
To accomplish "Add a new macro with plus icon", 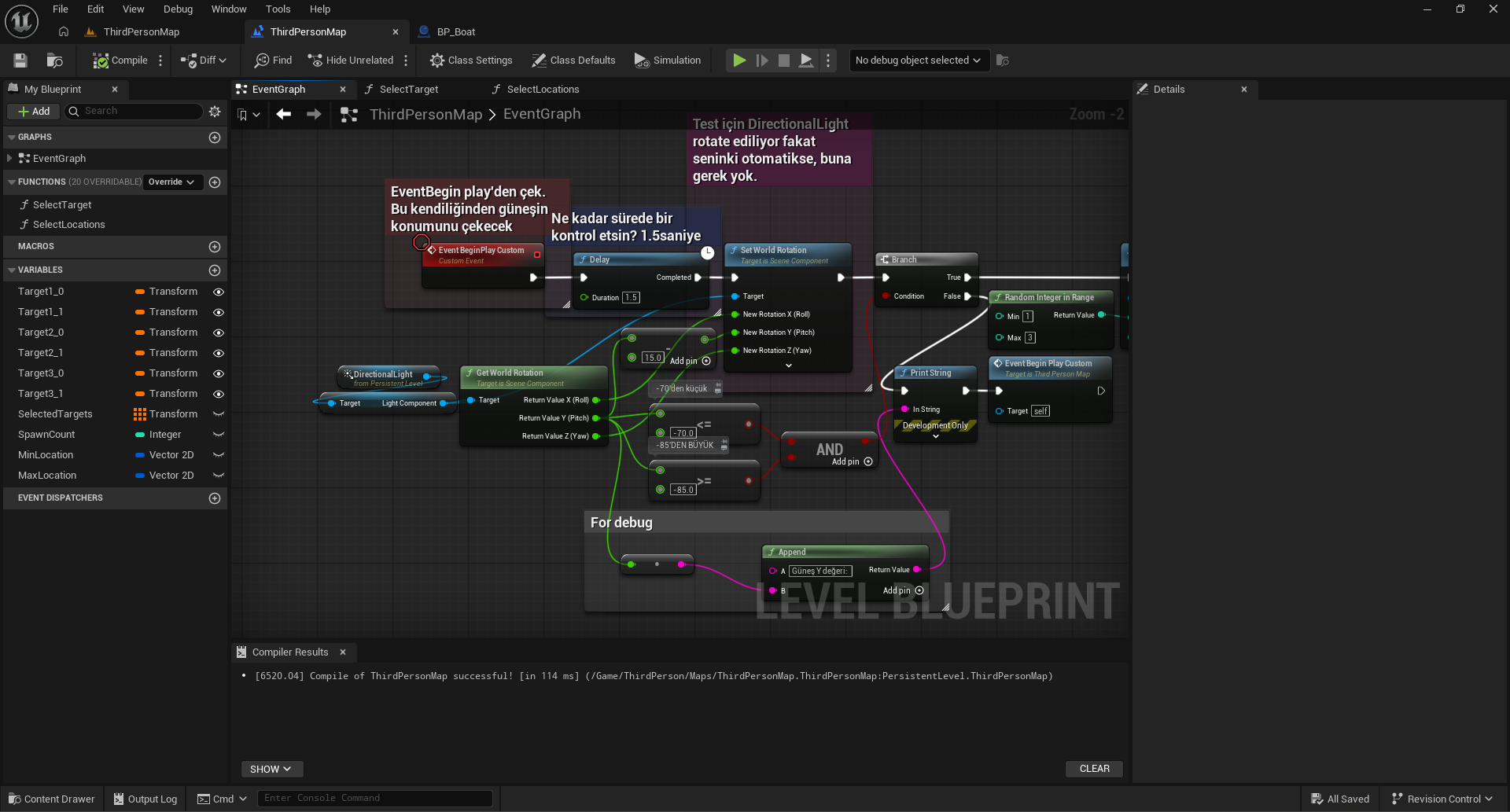I will pos(215,247).
